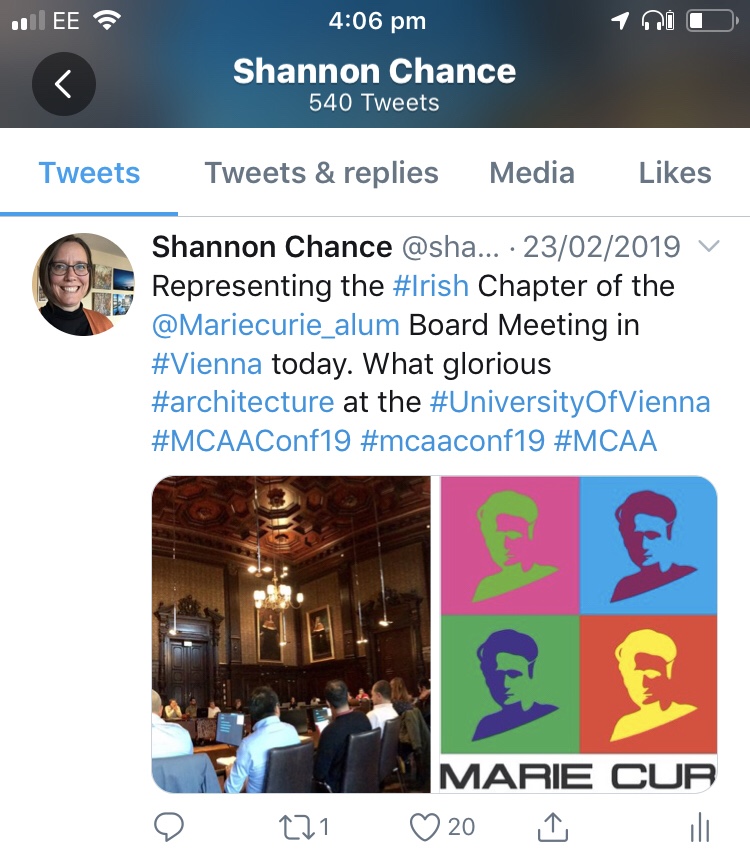Share the tweet using share icon

click(x=553, y=826)
